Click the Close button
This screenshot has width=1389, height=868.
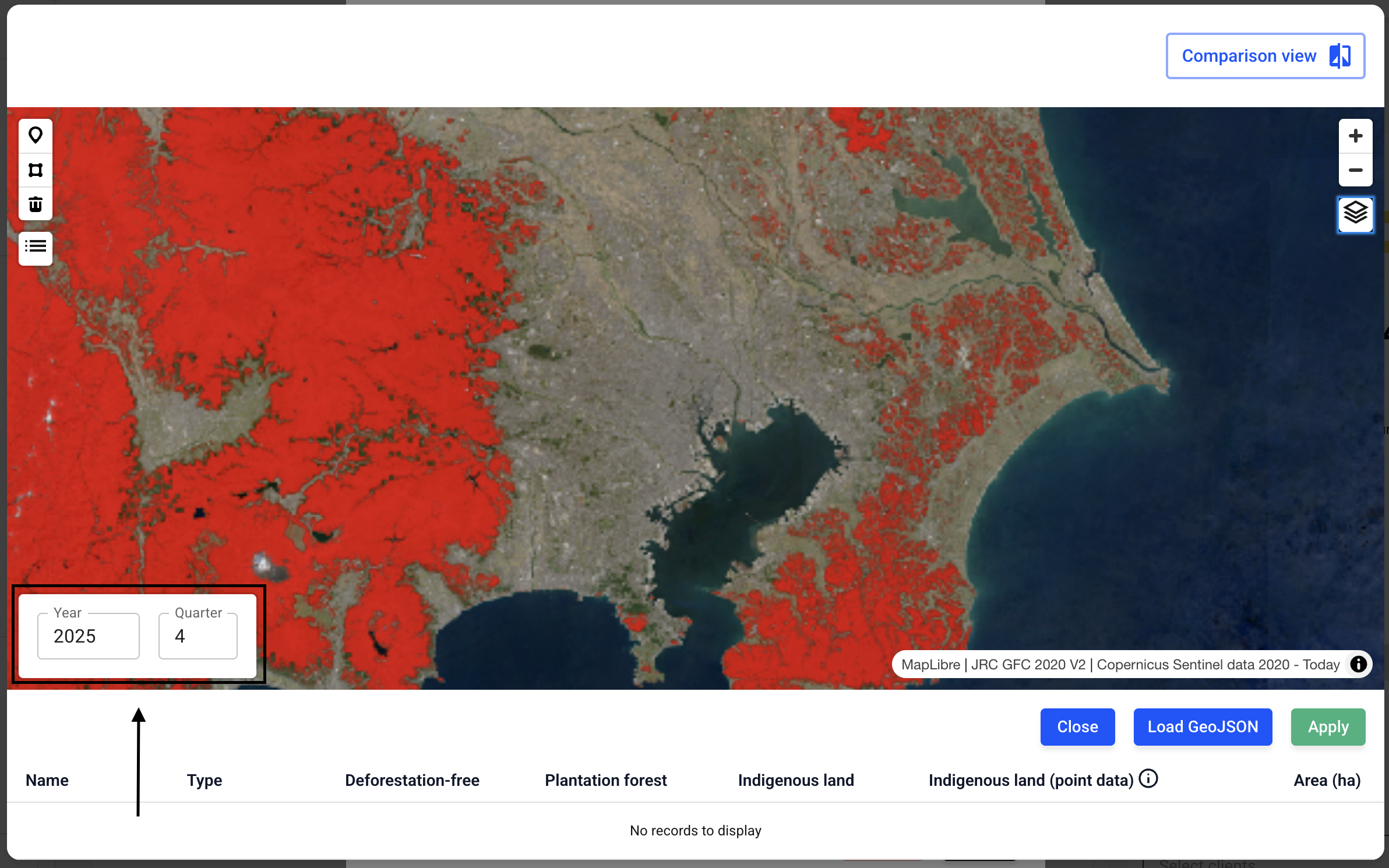tap(1077, 726)
